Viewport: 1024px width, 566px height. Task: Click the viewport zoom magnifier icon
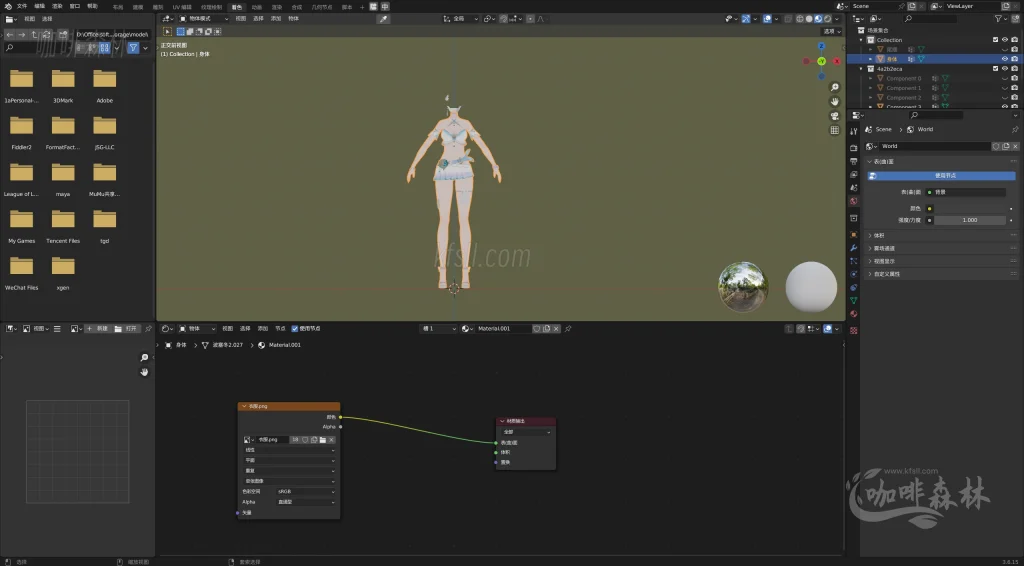click(x=835, y=87)
